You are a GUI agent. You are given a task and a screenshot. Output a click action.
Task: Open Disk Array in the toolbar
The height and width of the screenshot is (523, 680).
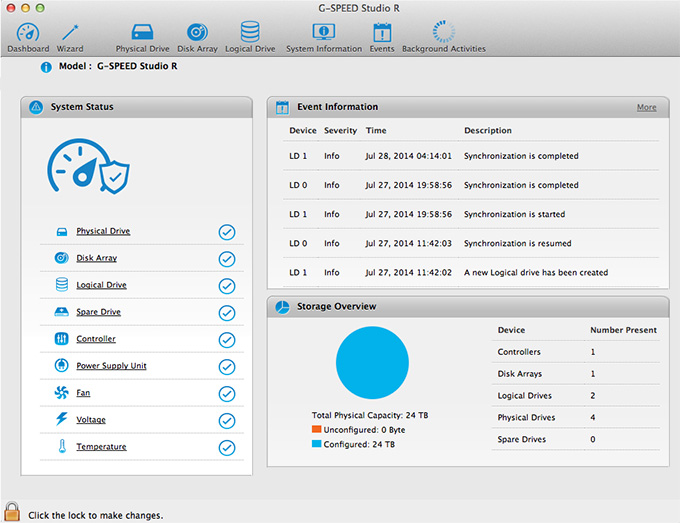[197, 38]
